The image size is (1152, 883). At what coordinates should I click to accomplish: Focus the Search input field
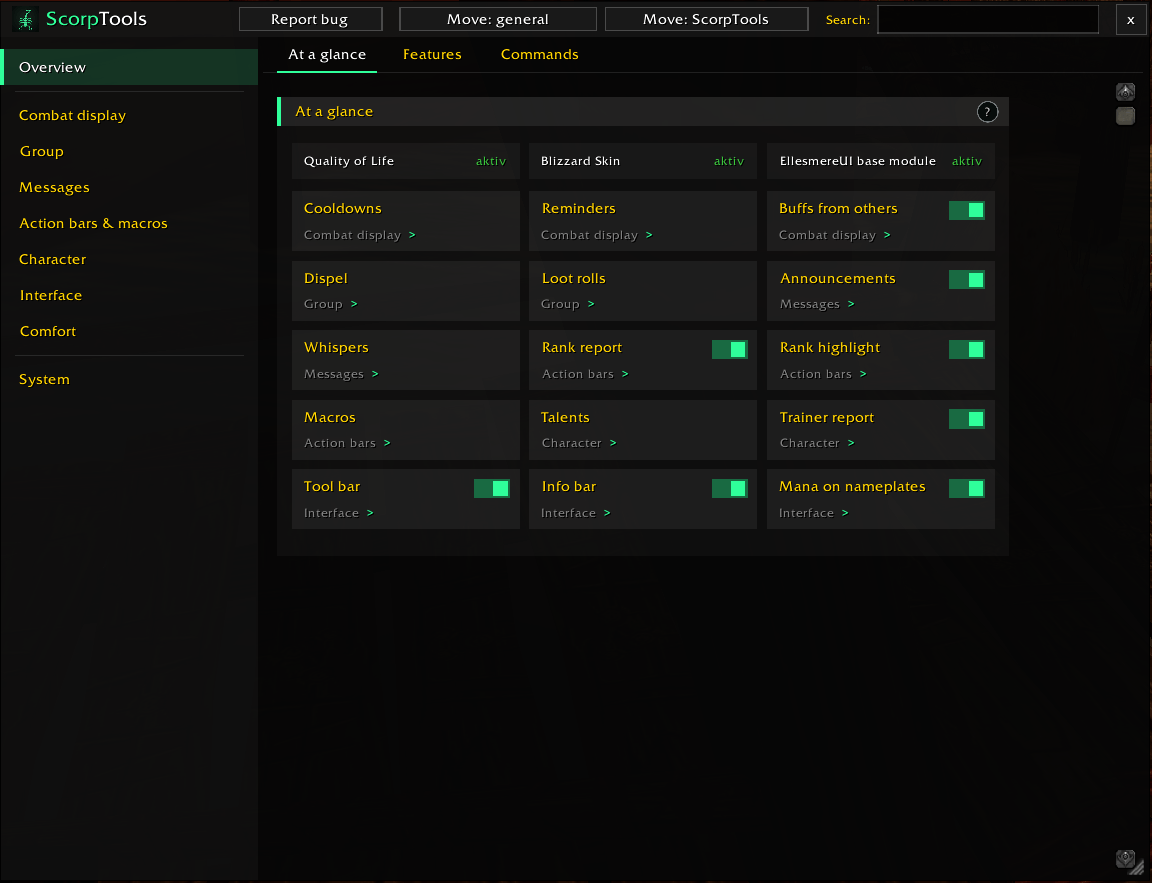point(987,19)
